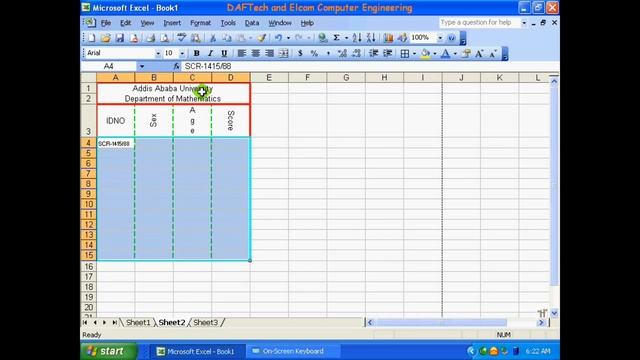Sort descending Z to A

click(x=371, y=38)
